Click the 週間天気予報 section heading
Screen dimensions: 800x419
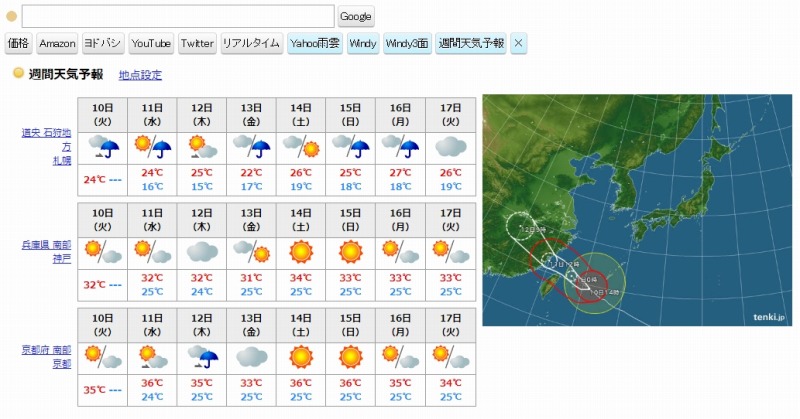pyautogui.click(x=66, y=75)
